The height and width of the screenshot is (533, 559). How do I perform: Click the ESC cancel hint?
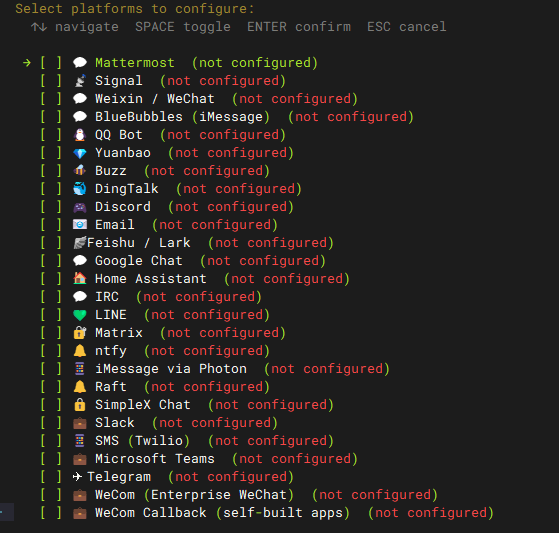tap(406, 27)
